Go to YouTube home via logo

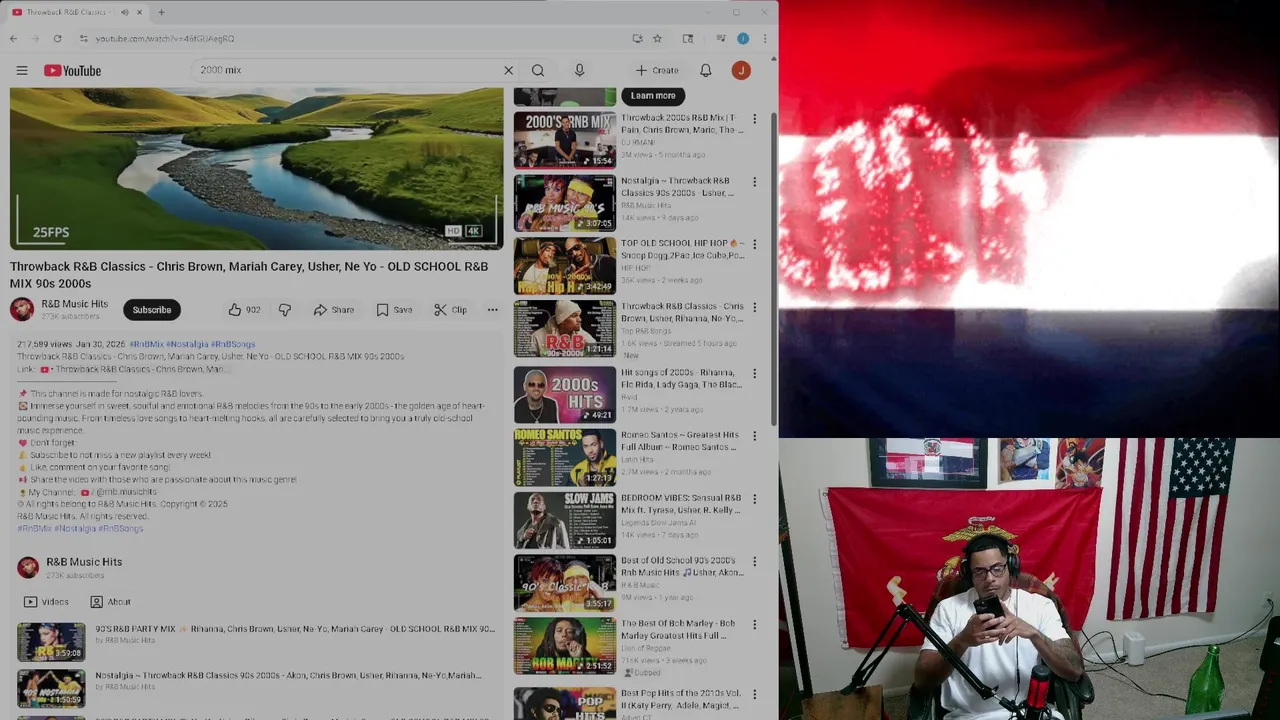(72, 70)
